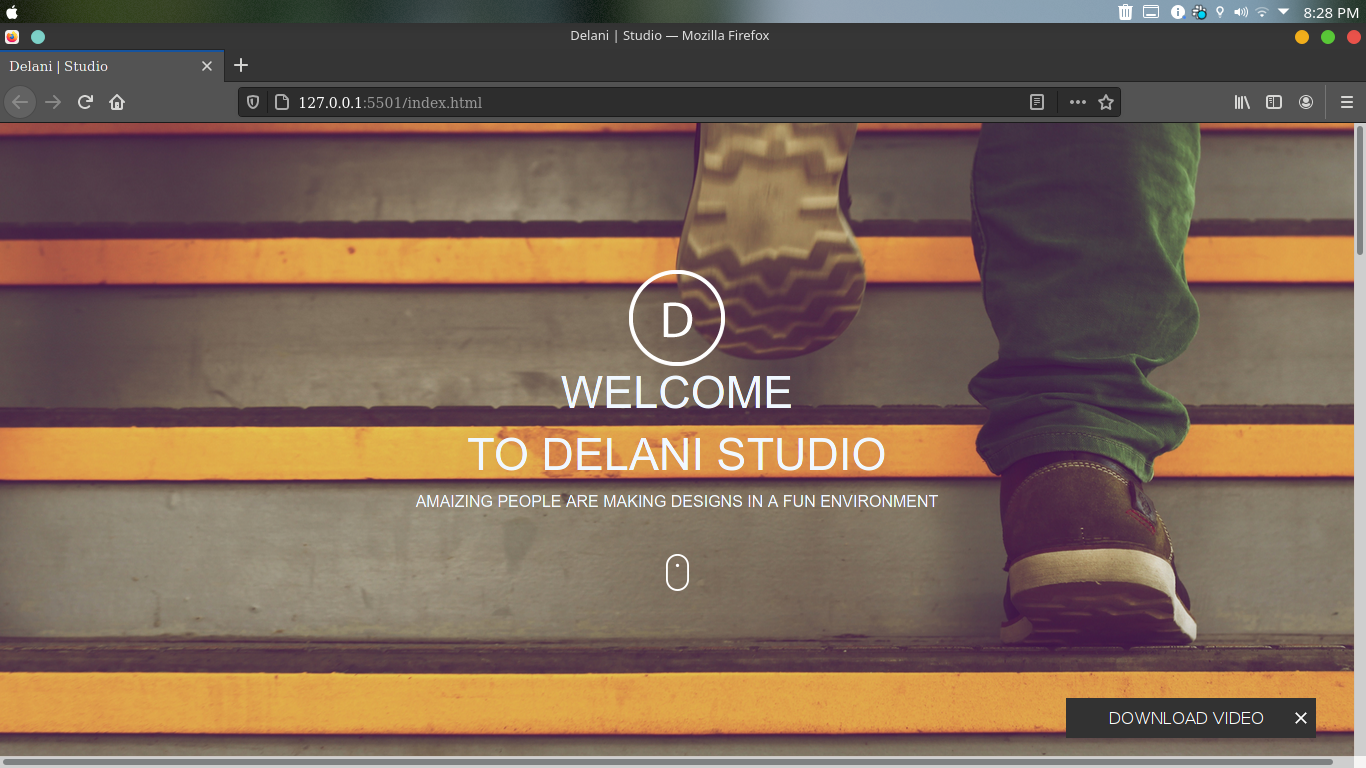
Task: Click inside the address bar
Action: [x=600, y=101]
